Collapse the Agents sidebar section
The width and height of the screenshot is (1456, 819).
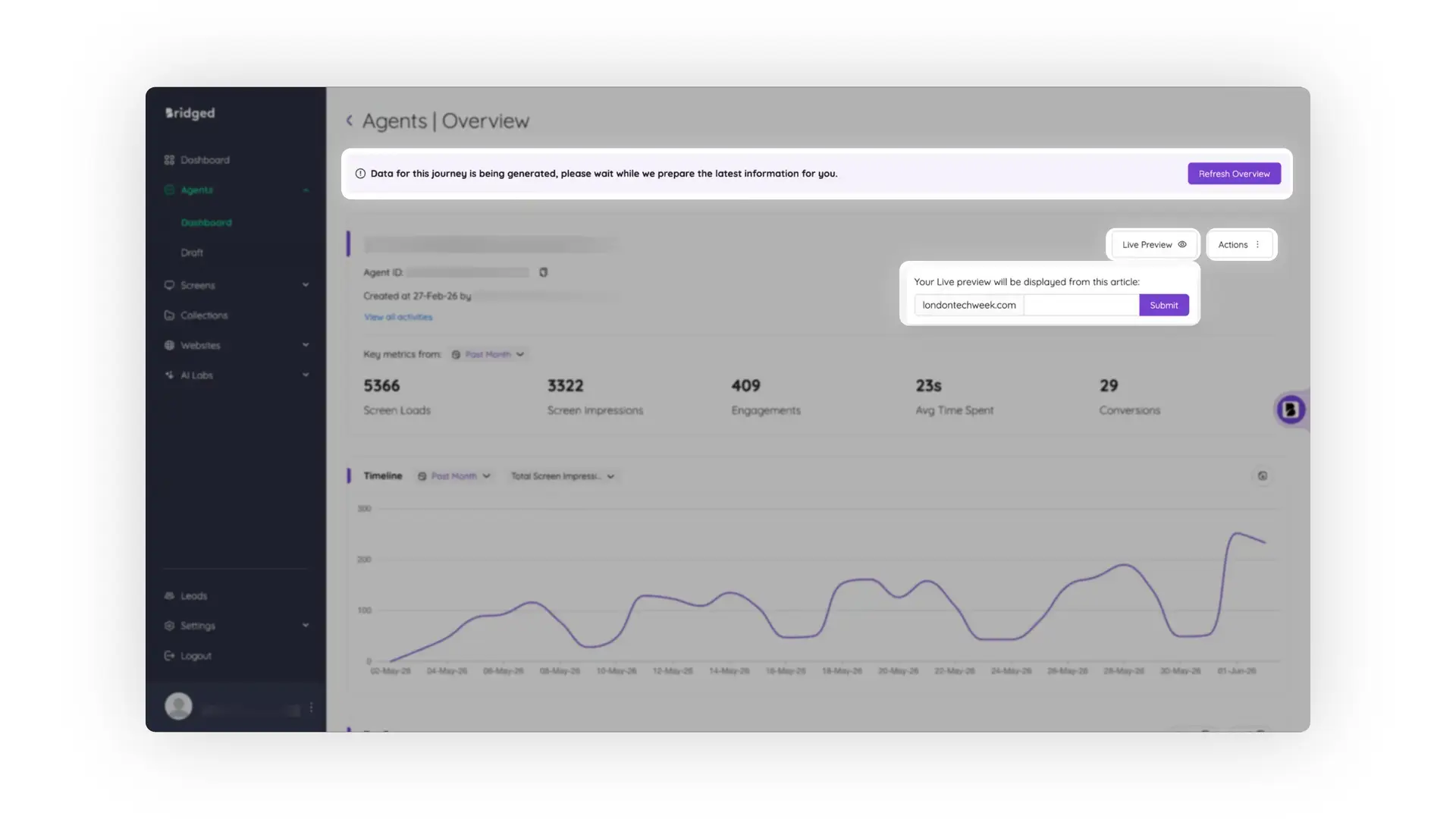(306, 190)
